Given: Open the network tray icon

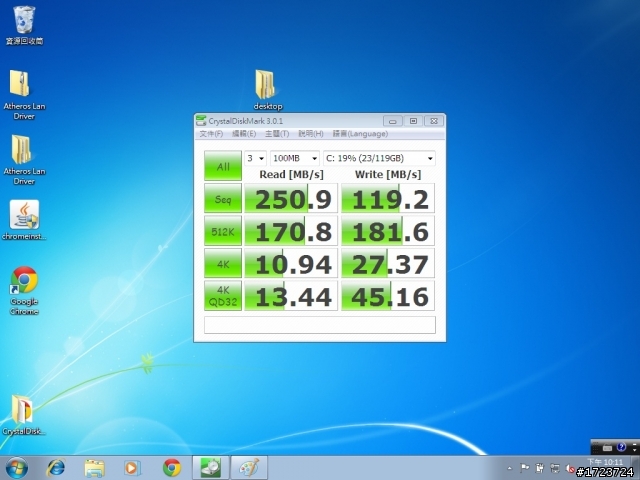Looking at the screenshot, I should pos(555,468).
